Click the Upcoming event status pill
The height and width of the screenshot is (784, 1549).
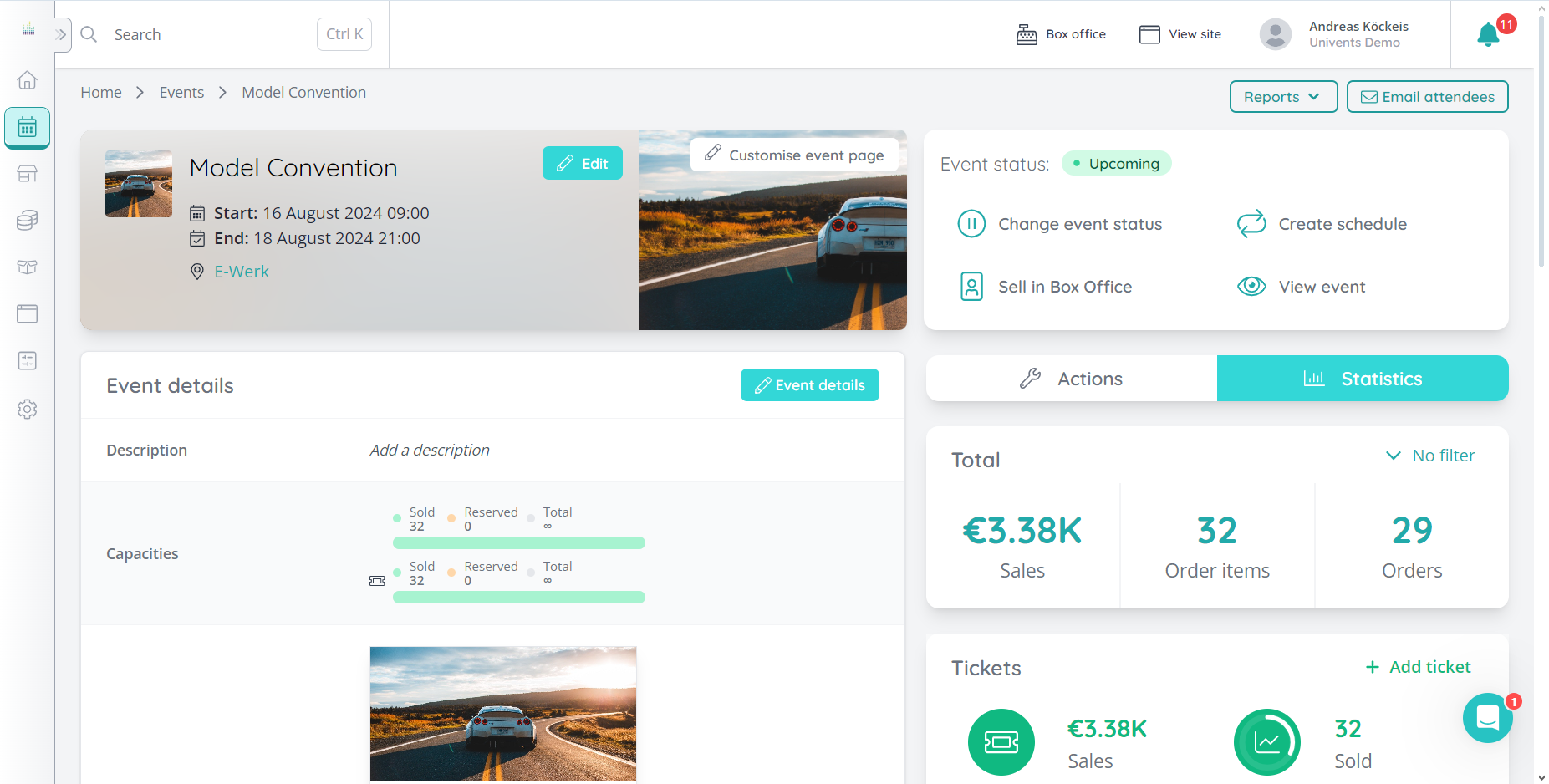point(1116,163)
